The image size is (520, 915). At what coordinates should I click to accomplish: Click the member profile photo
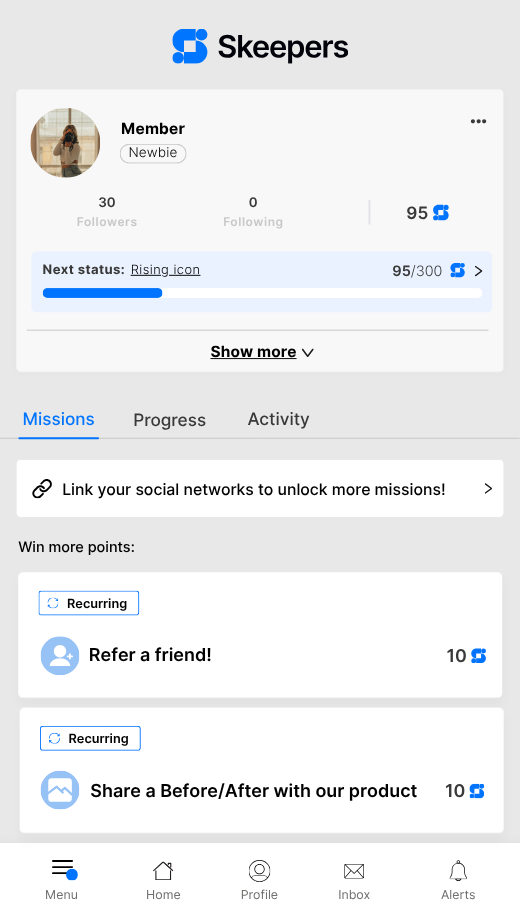coord(65,142)
